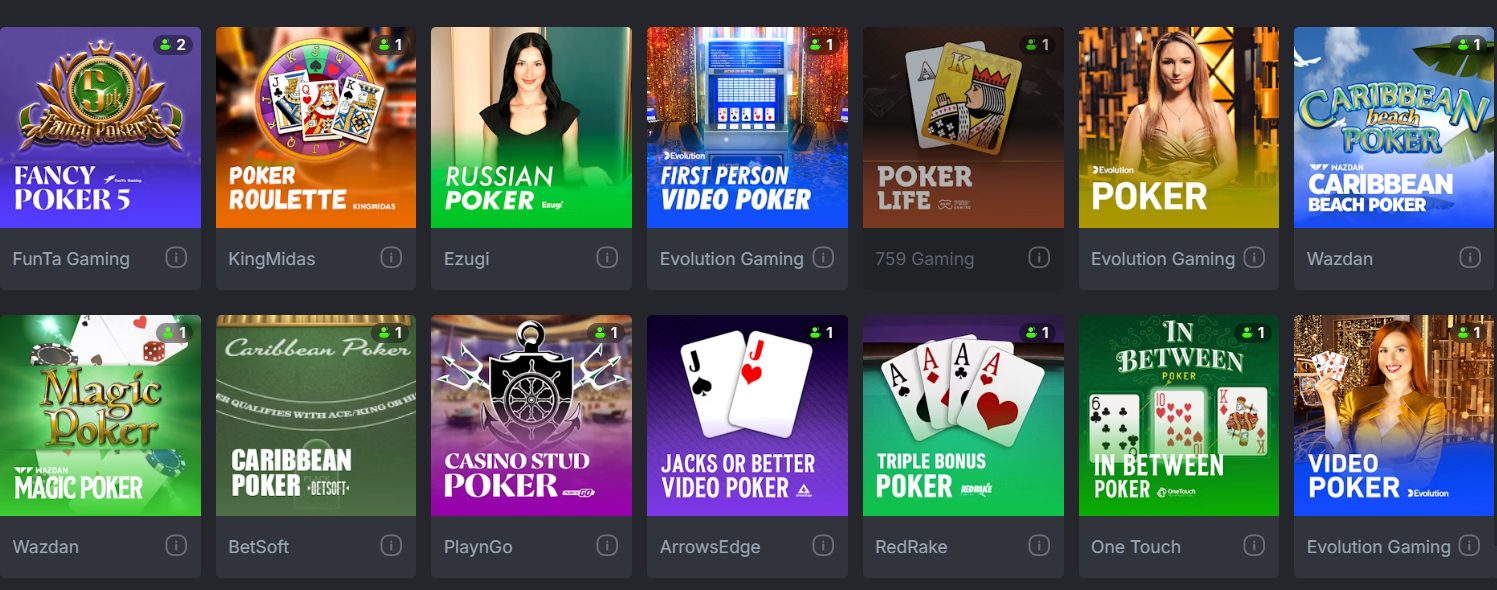Image resolution: width=1497 pixels, height=590 pixels.
Task: Click player count badge on Fancy Poker 5
Action: tap(172, 45)
